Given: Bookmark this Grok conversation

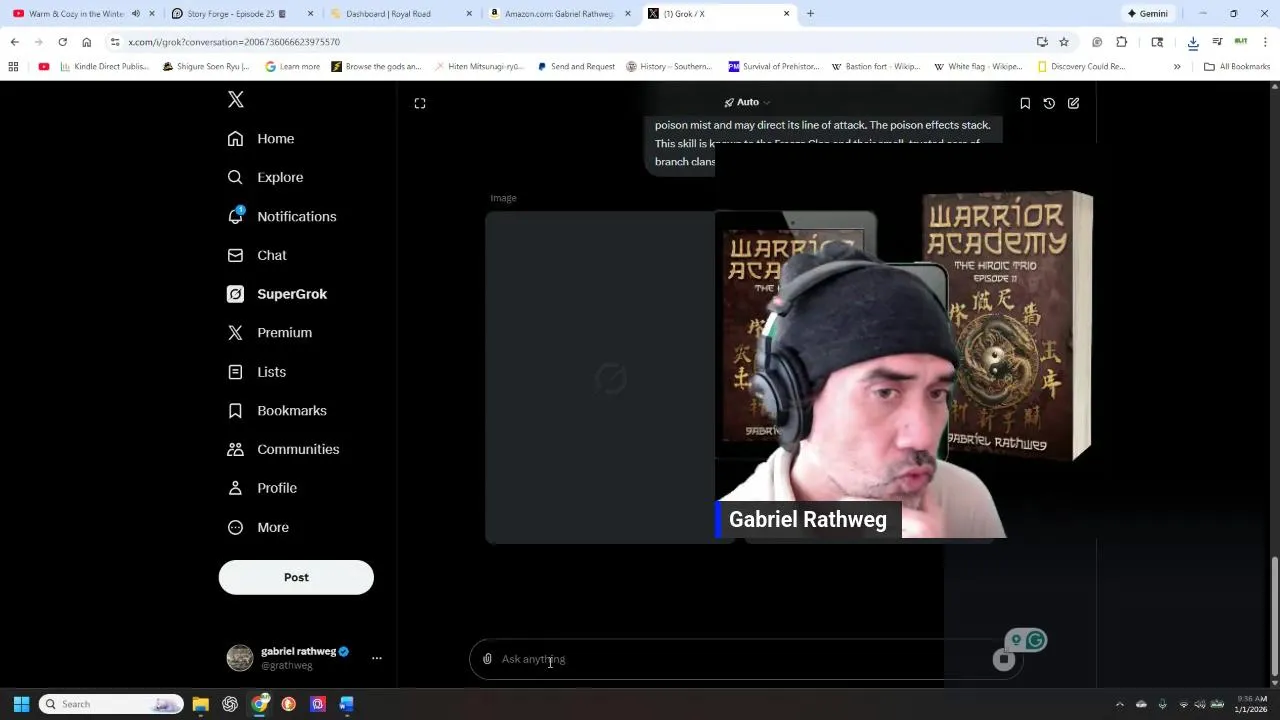Looking at the screenshot, I should [1025, 103].
